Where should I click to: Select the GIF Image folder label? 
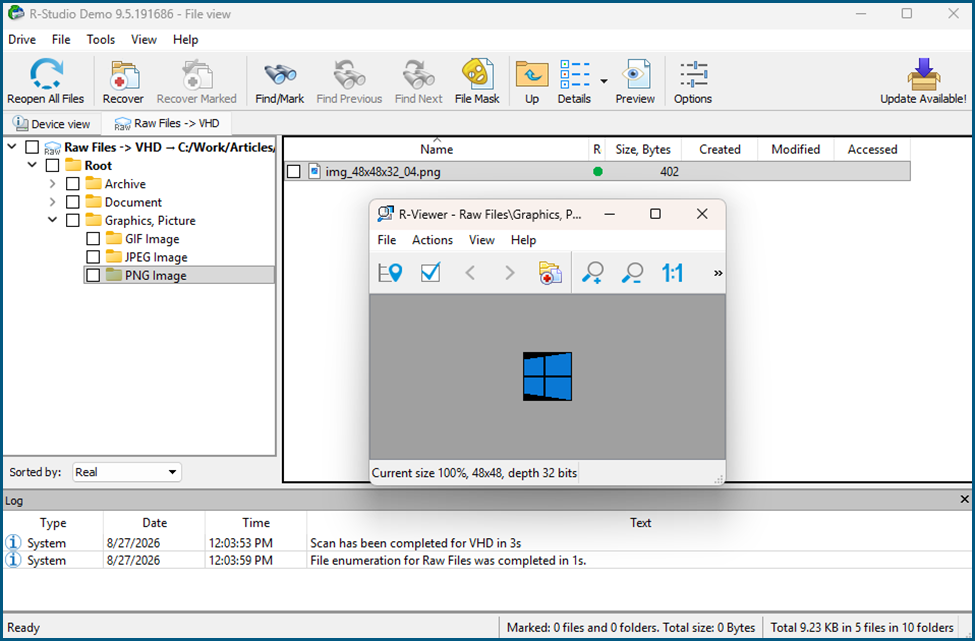point(152,239)
